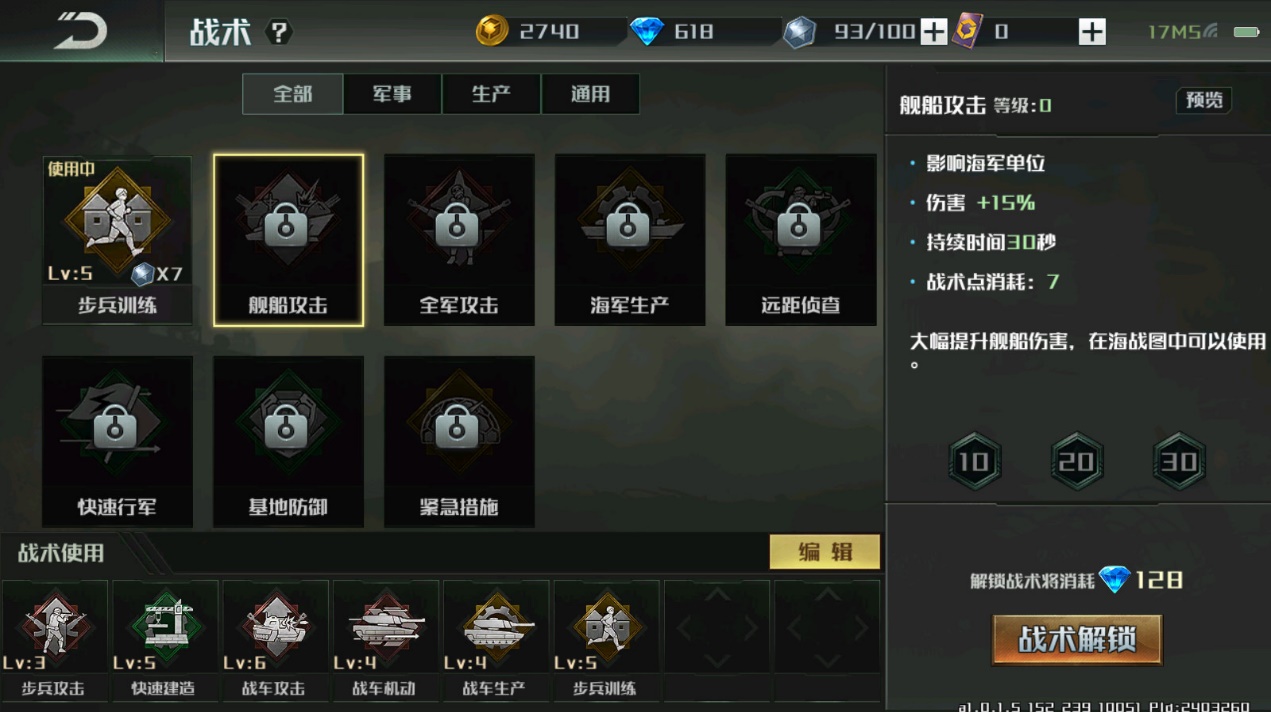Screen dimensions: 1271x712
Task: Click the 战术解锁 unlock button
Action: [1077, 639]
